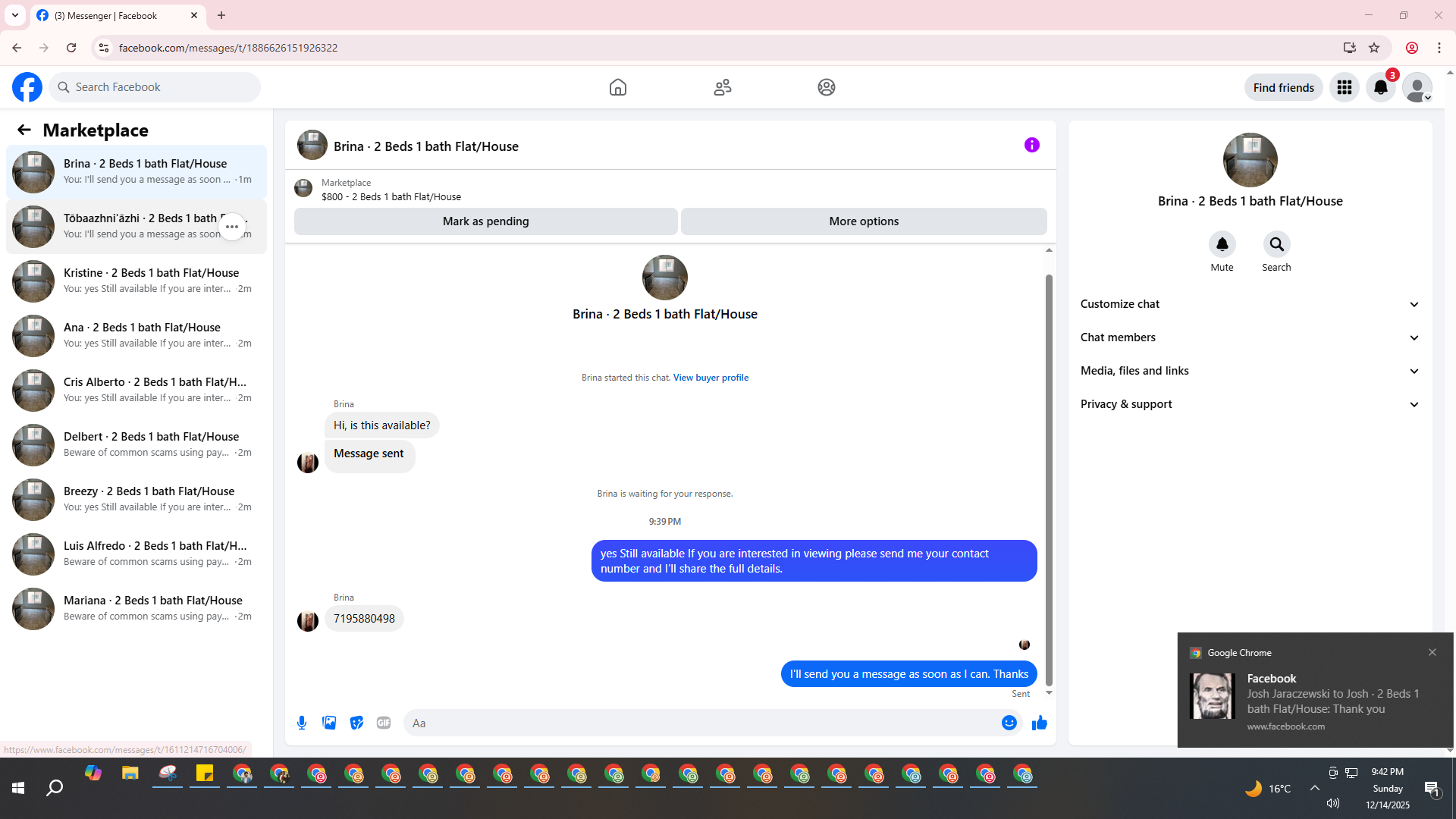
Task: Click the voice clip microphone icon
Action: pyautogui.click(x=302, y=723)
